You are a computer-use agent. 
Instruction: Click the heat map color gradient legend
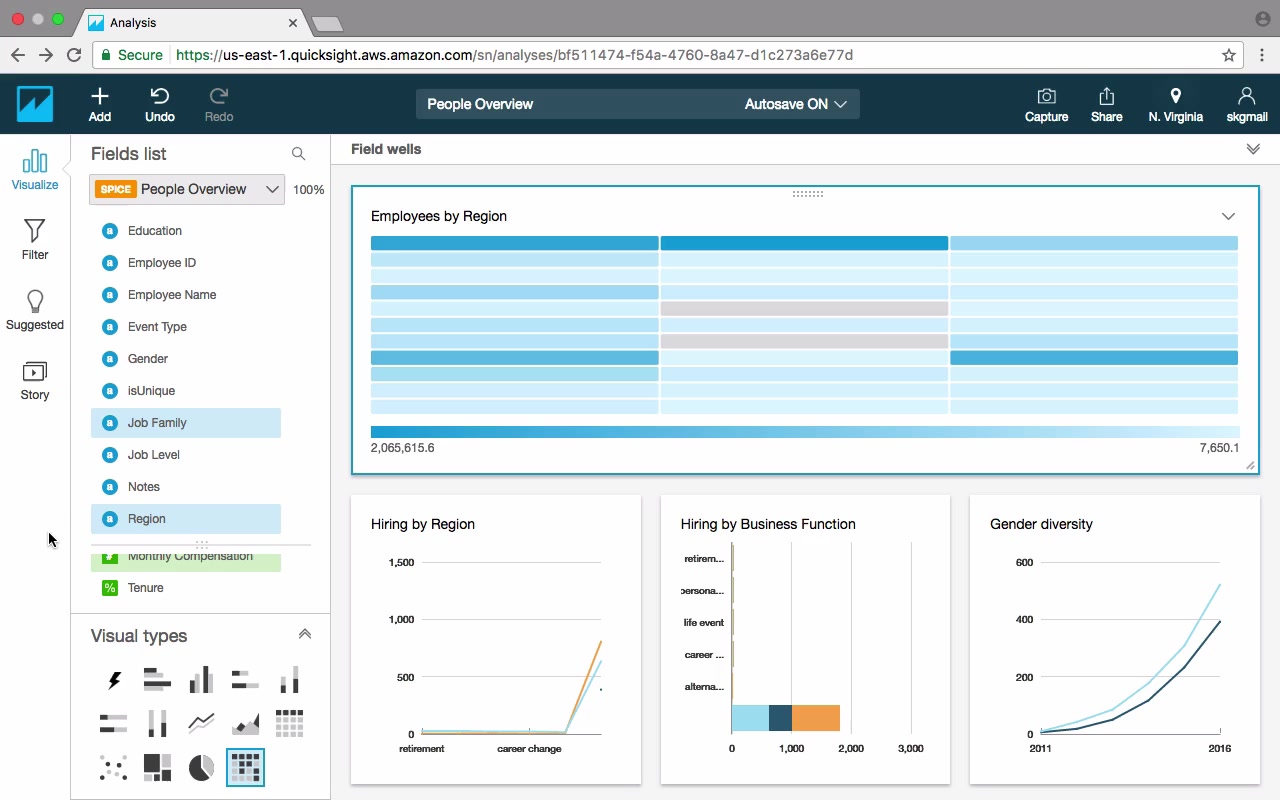pyautogui.click(x=804, y=432)
